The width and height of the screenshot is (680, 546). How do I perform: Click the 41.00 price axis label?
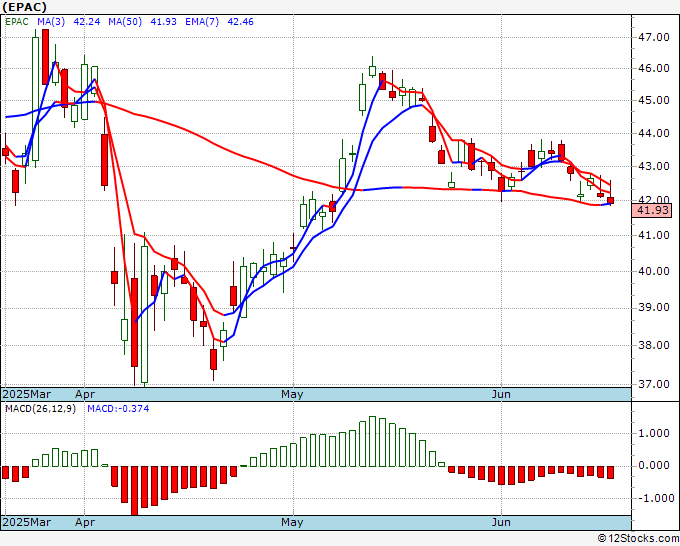654,235
